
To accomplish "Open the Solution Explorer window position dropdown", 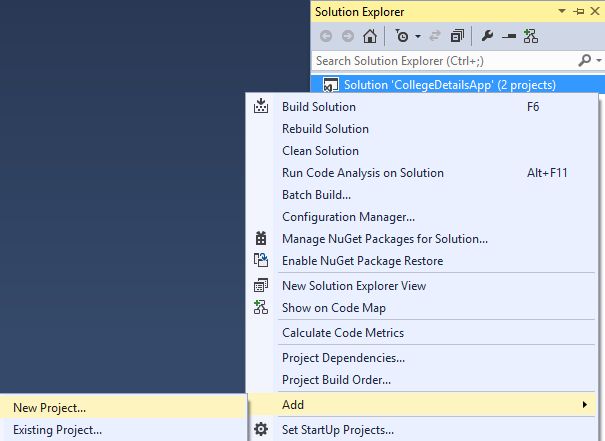I will point(563,11).
